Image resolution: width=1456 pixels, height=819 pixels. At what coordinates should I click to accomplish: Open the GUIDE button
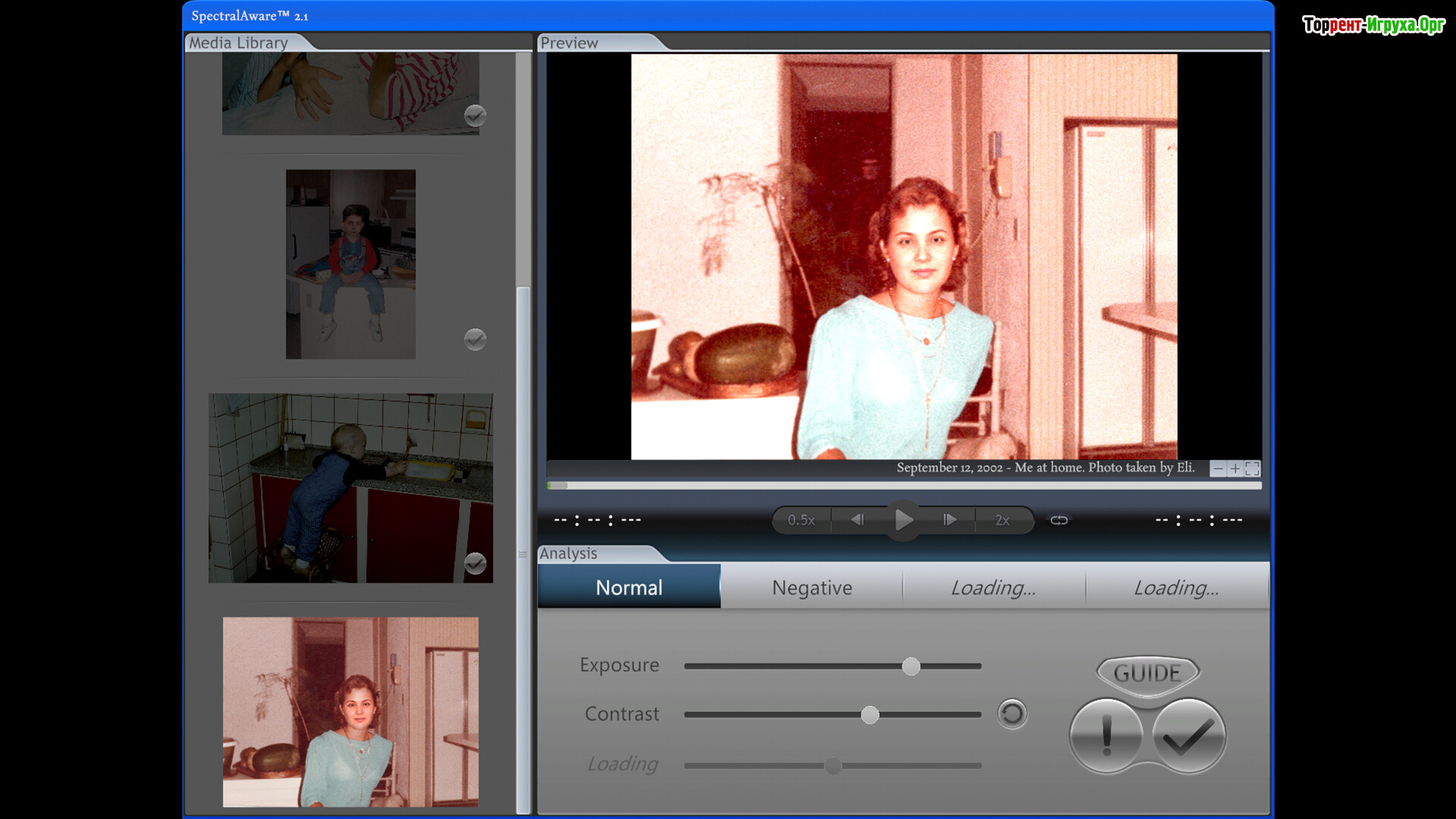point(1147,673)
